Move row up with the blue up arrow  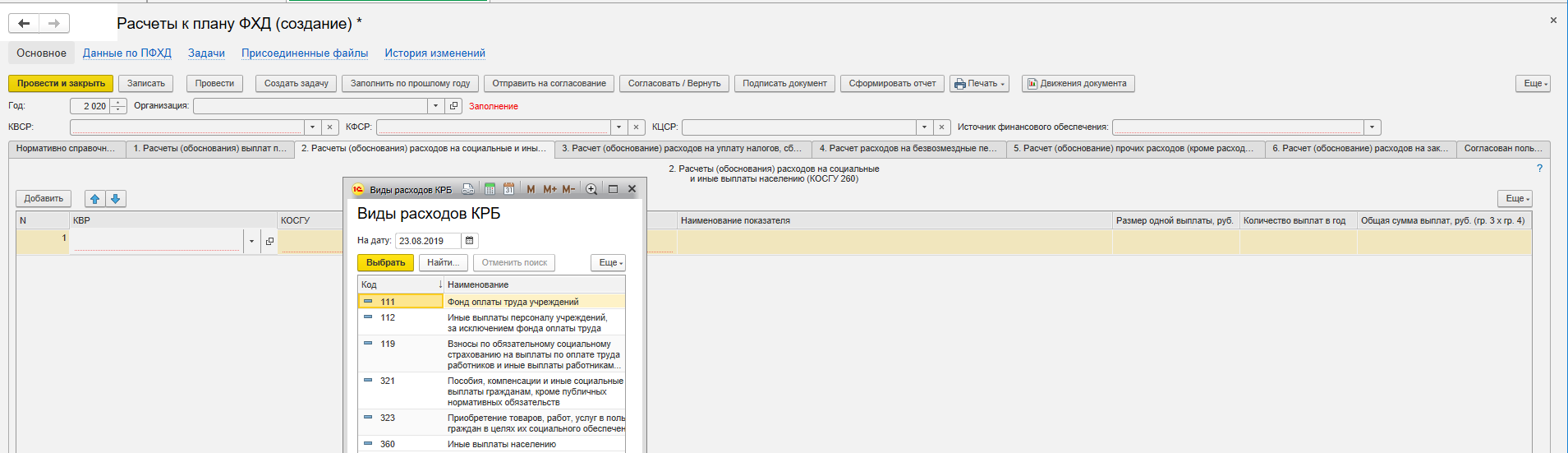(x=94, y=199)
